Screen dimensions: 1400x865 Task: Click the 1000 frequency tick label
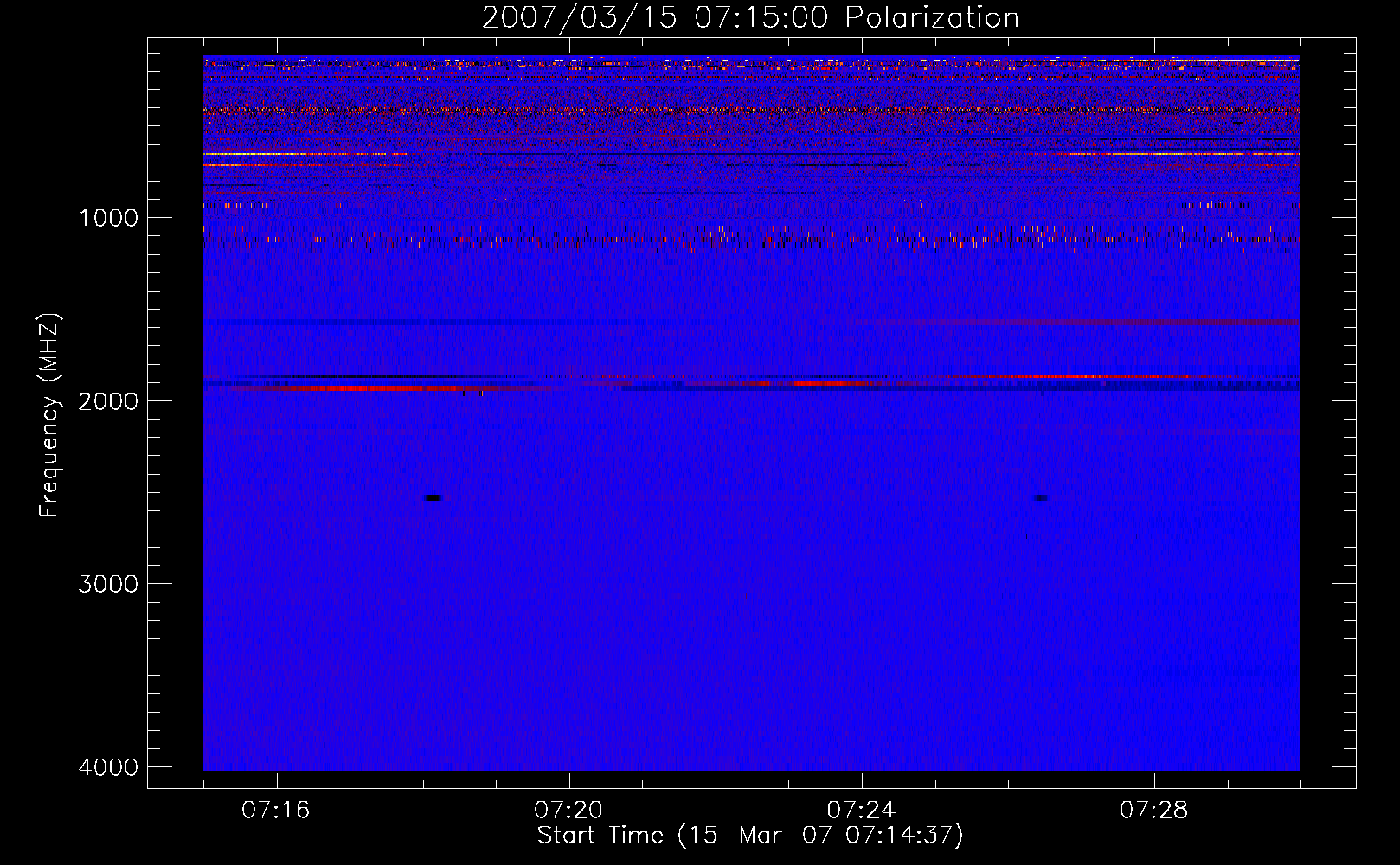[108, 218]
